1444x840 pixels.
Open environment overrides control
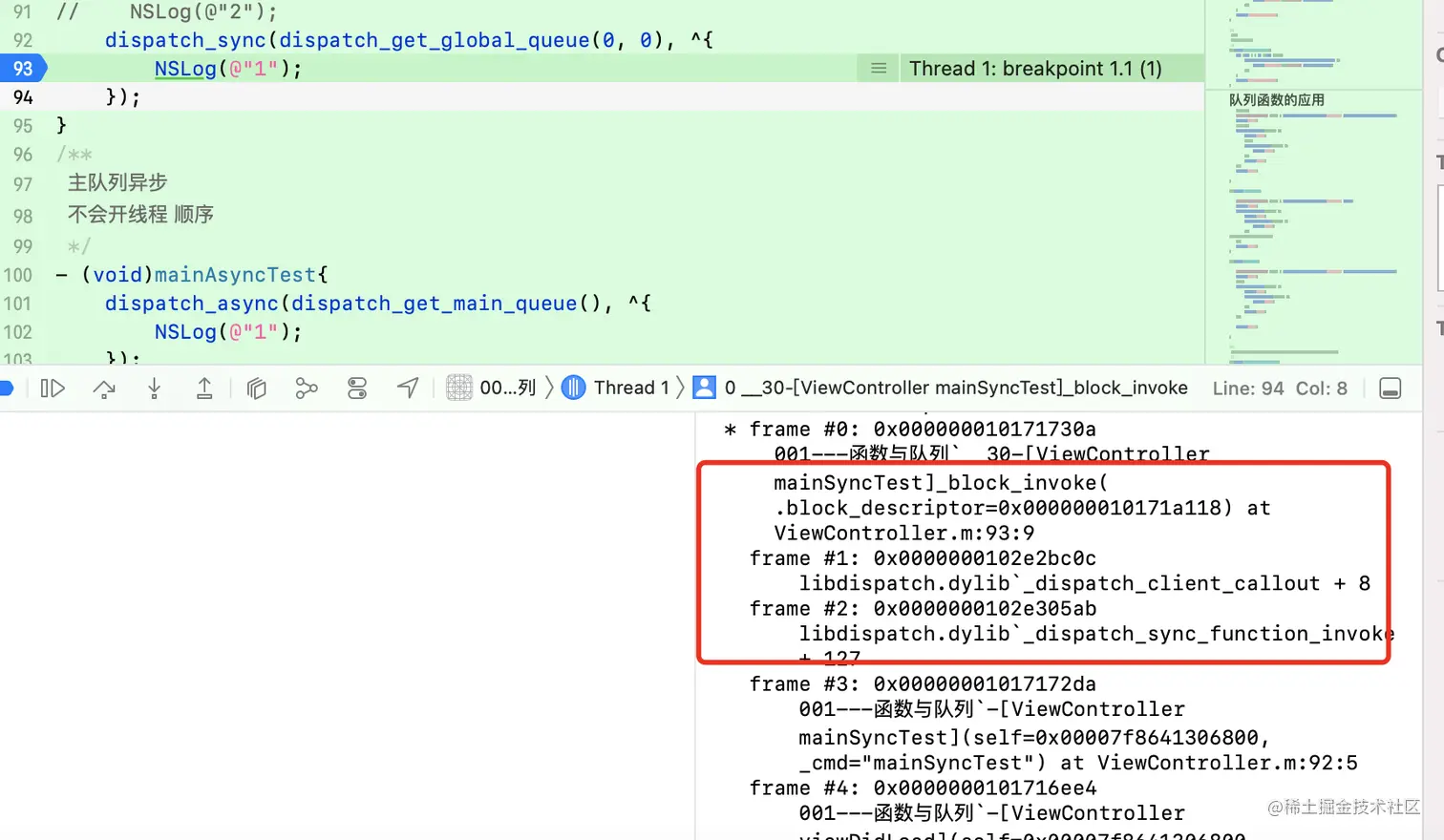pyautogui.click(x=357, y=388)
